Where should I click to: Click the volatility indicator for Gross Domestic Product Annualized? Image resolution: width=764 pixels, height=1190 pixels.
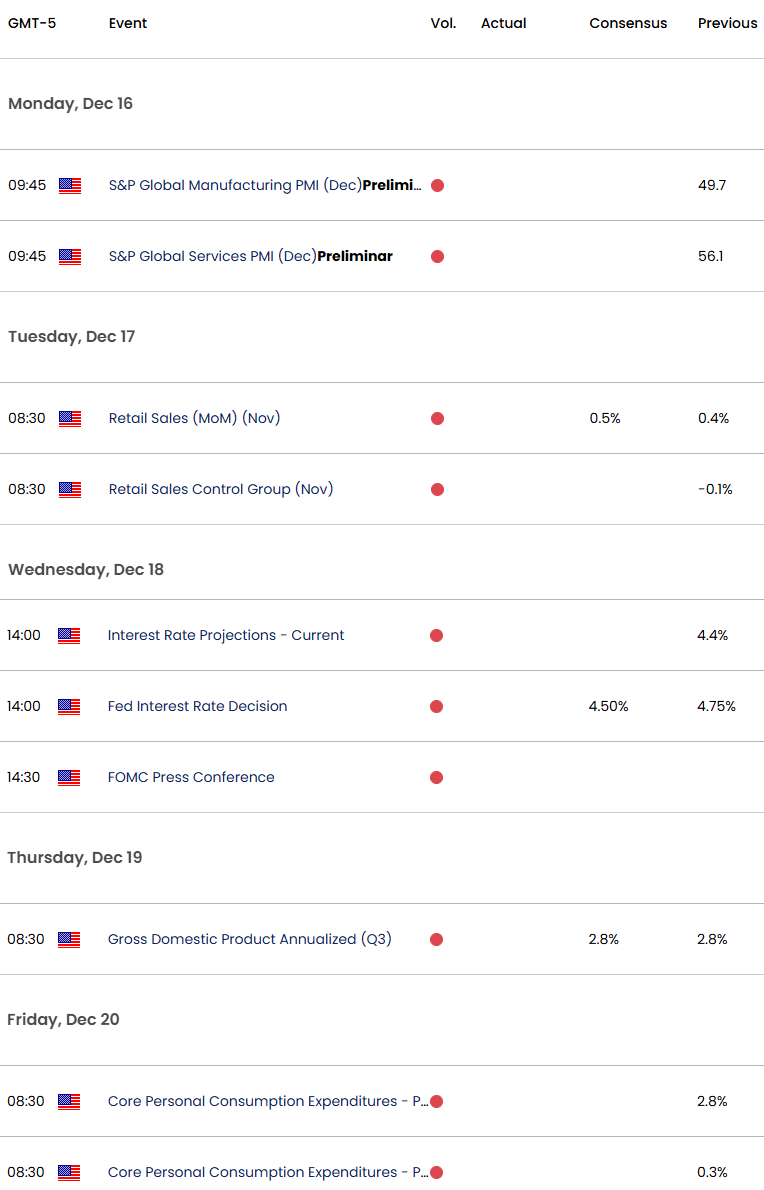(437, 939)
